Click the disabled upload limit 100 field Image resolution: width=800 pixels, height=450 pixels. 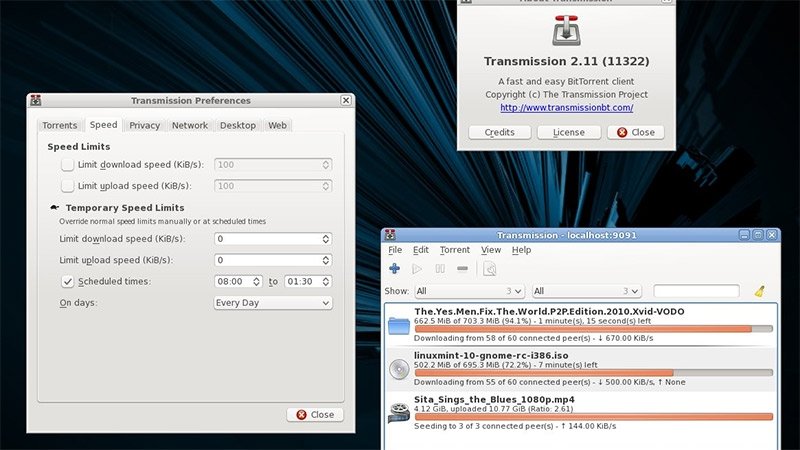click(x=273, y=186)
